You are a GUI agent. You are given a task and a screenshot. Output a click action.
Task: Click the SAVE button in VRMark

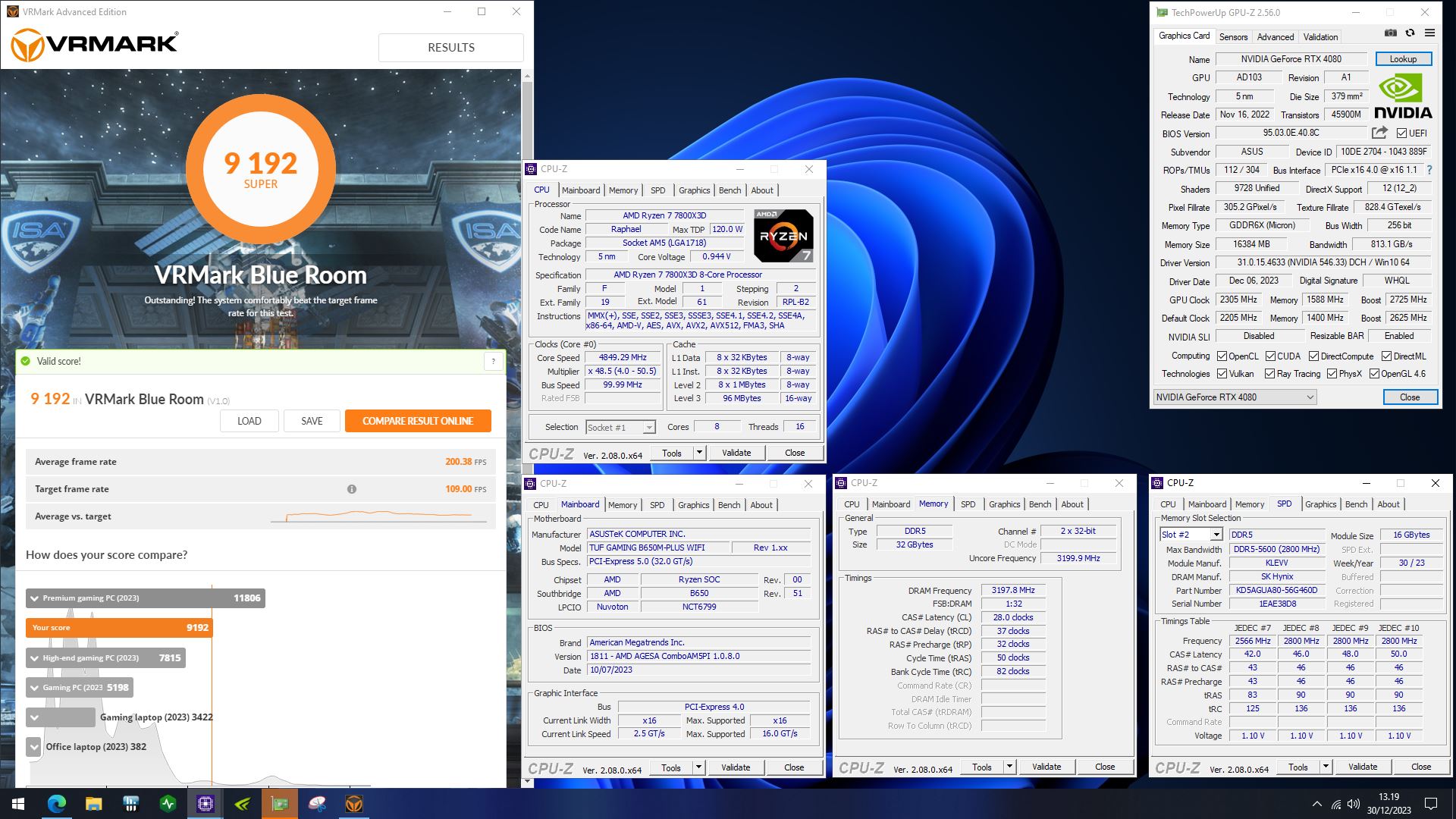click(x=312, y=421)
